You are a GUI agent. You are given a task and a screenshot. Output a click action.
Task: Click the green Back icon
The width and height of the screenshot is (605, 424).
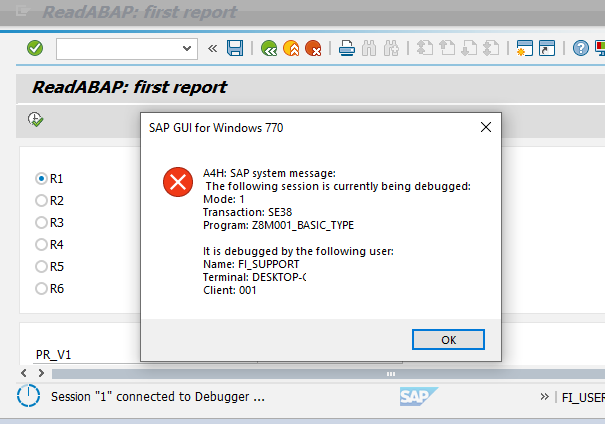tap(269, 49)
